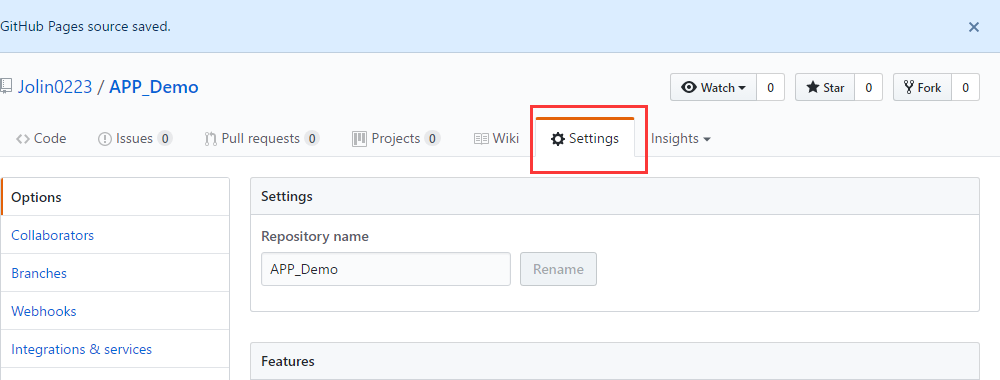Select the Settings tab

(x=585, y=138)
